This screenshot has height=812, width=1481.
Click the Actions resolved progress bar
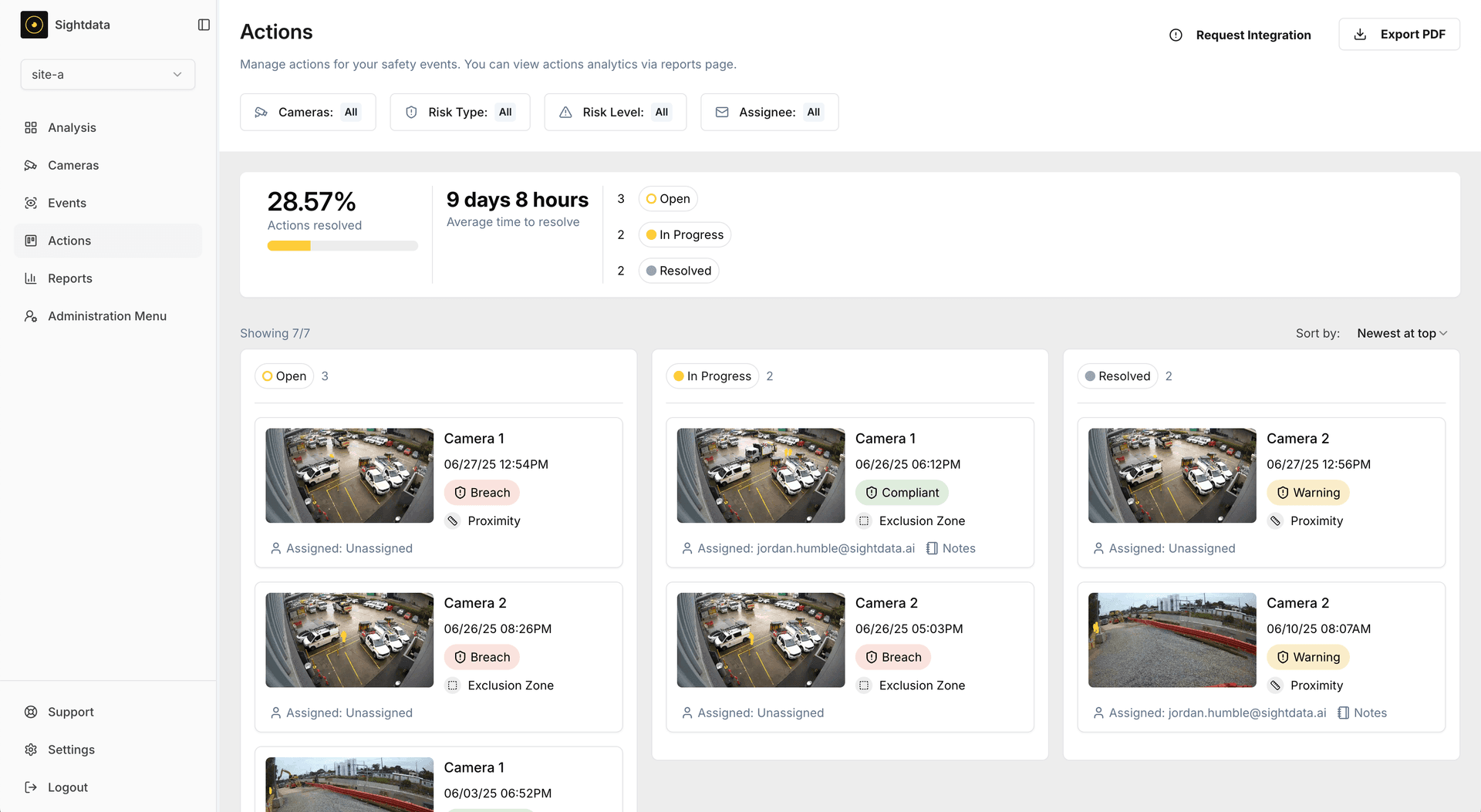342,246
